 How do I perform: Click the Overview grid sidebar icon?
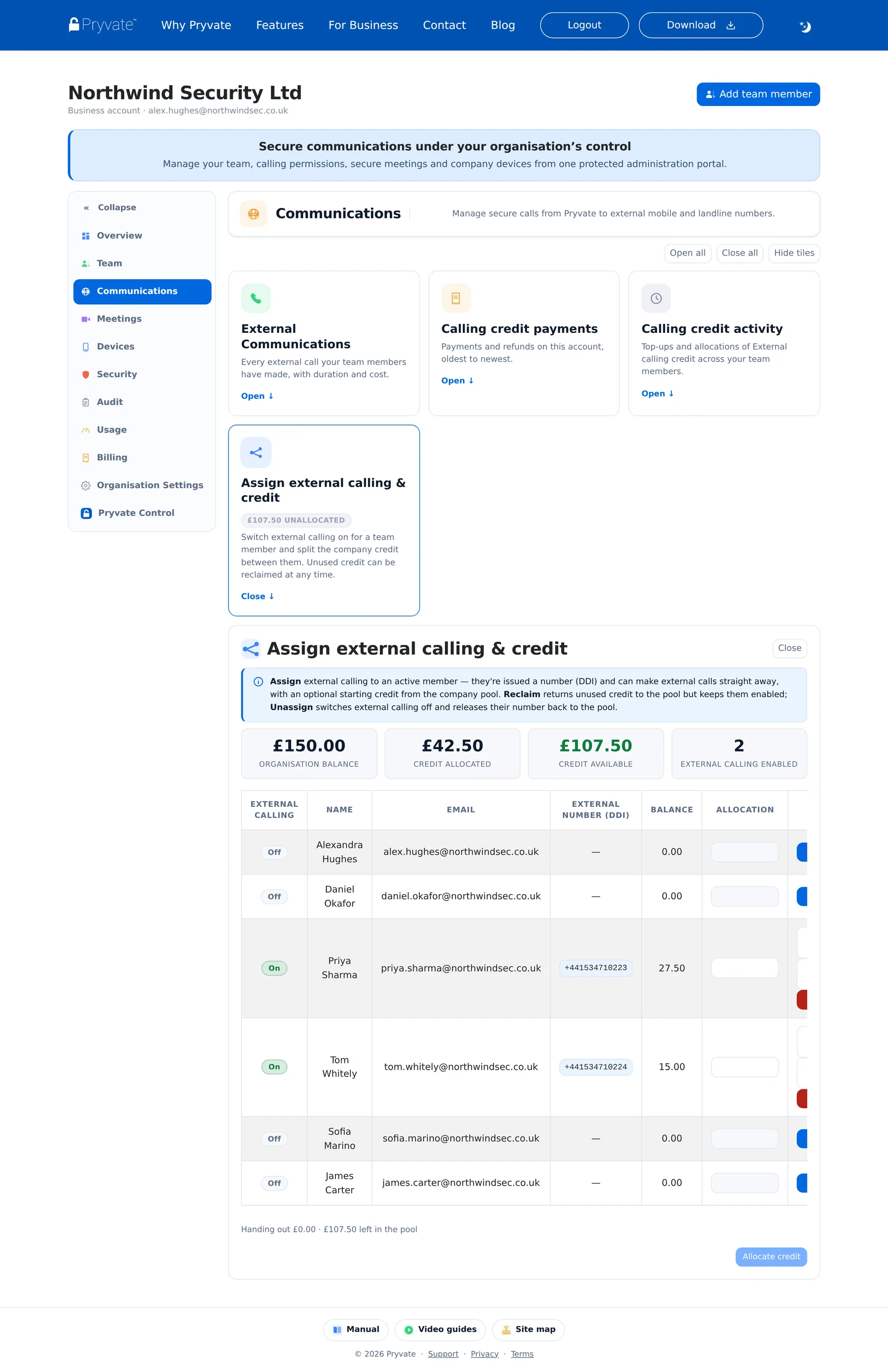point(85,236)
